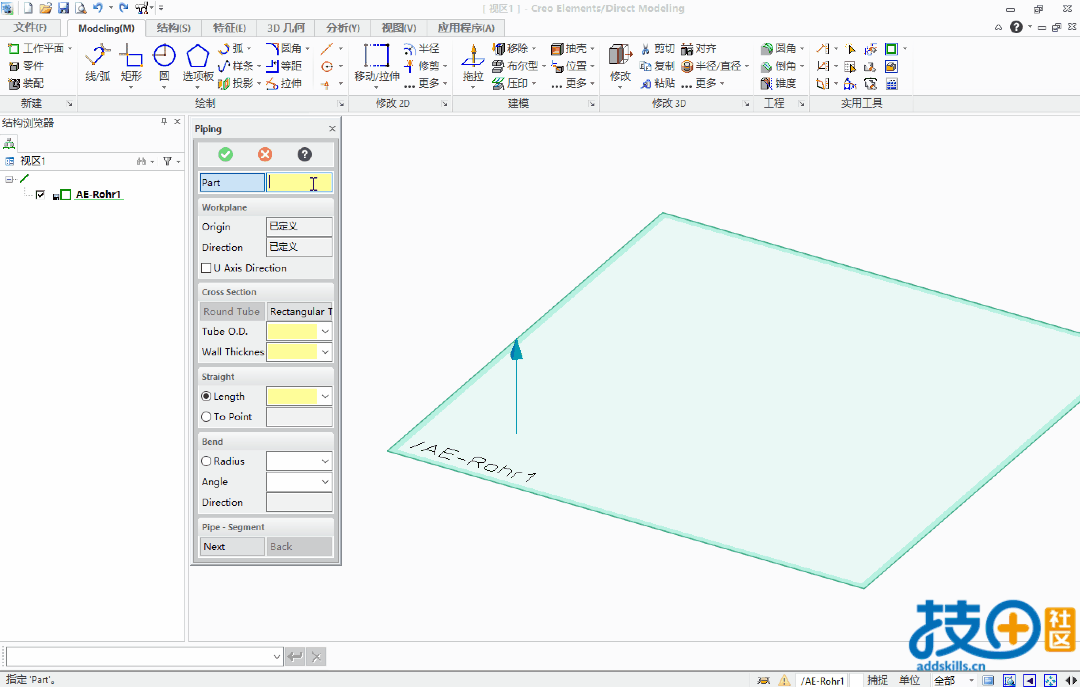Screen dimensions: 1080x687
Task: Select the 等距 offset tool
Action: point(284,66)
